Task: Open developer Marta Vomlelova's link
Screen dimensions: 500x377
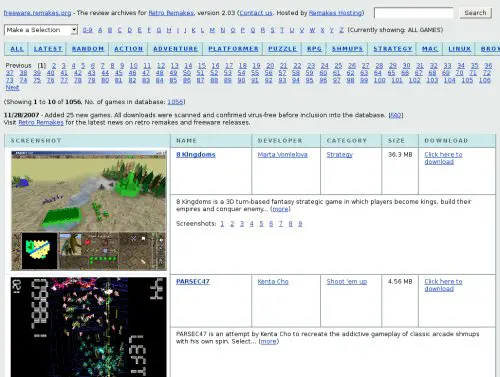Action: (x=282, y=155)
